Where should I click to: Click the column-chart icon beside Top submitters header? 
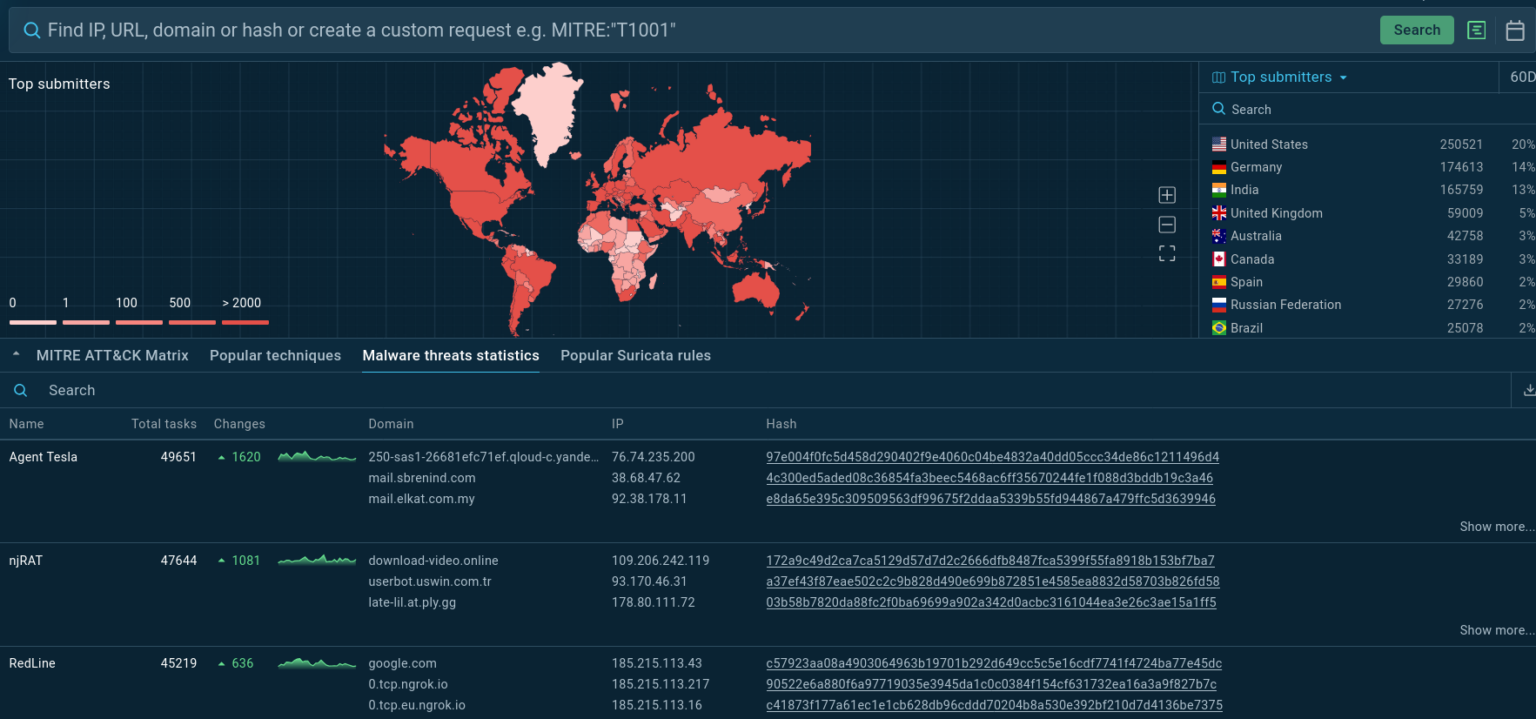(1218, 77)
